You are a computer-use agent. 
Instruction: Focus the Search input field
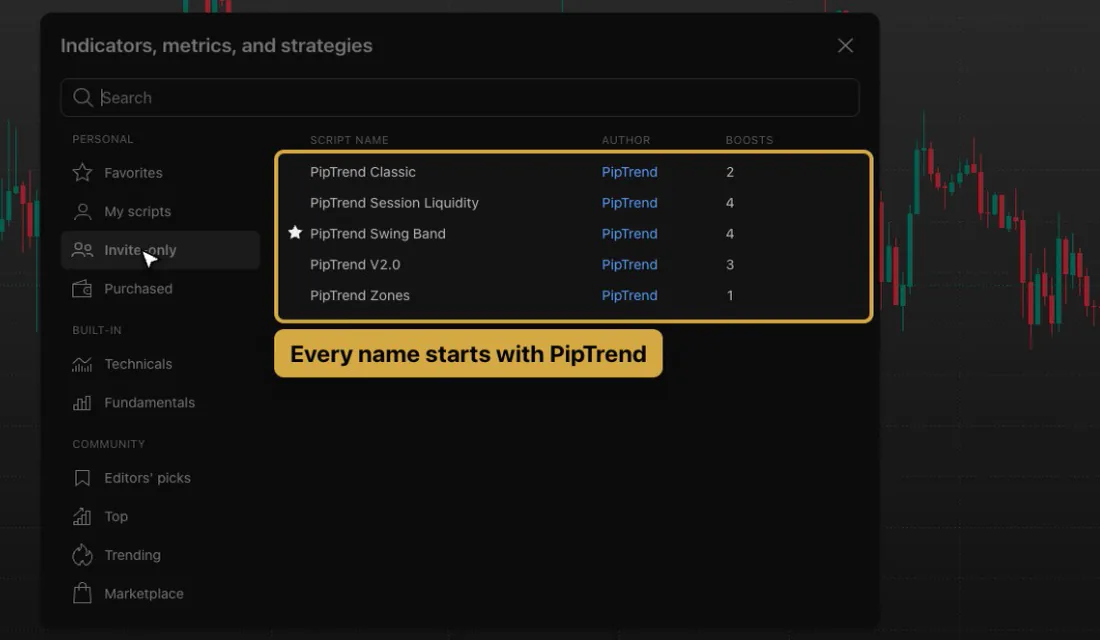coord(460,98)
